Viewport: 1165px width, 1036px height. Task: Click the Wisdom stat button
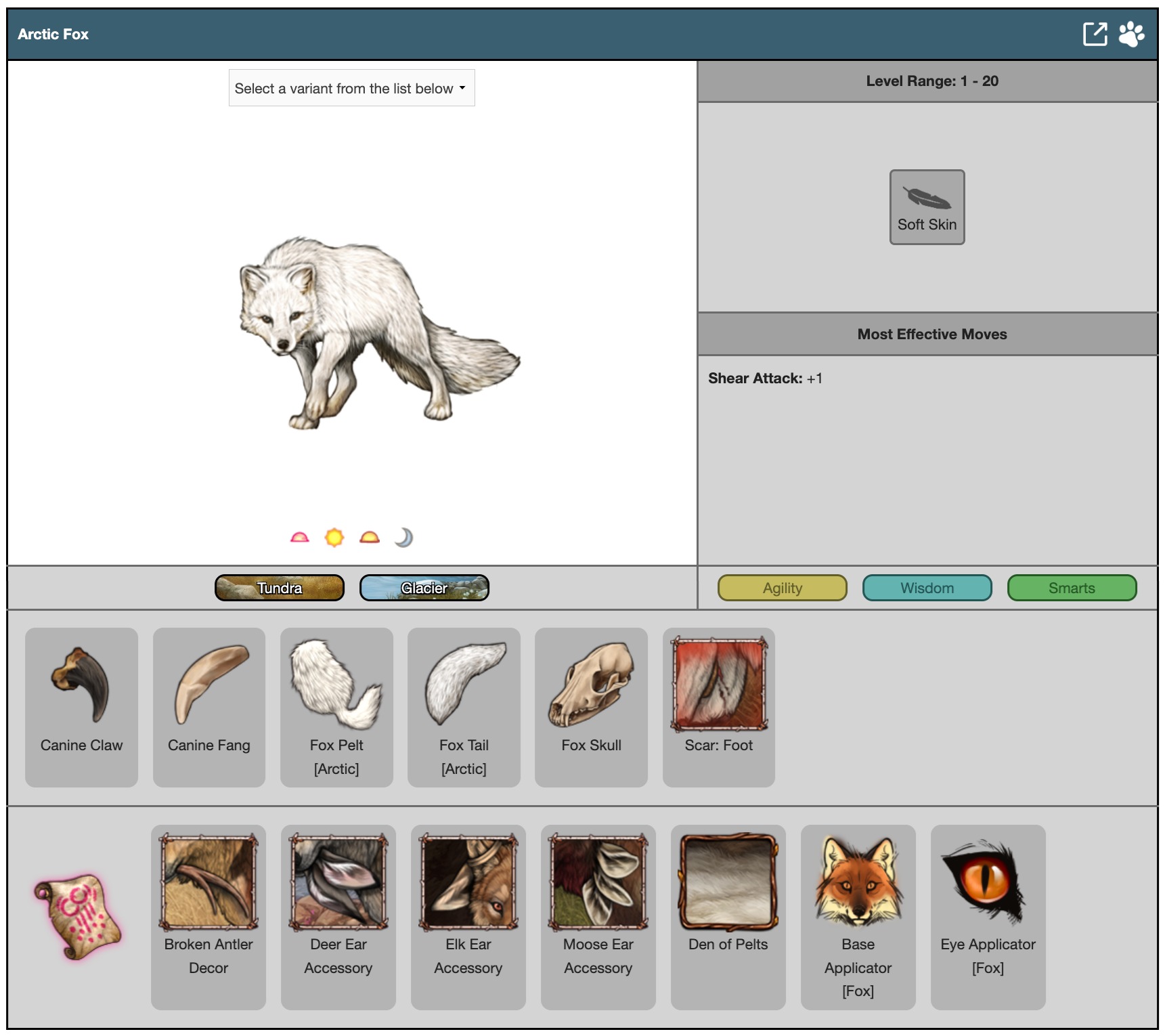[927, 588]
